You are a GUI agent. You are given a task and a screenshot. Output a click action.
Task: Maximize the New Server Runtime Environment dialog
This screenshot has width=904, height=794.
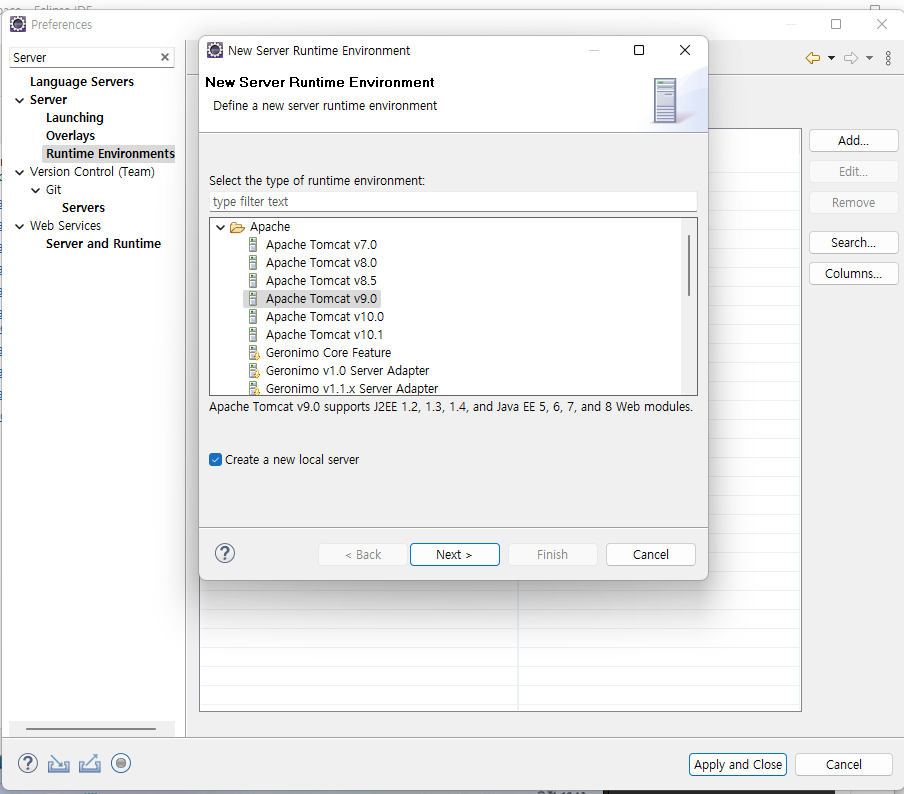pyautogui.click(x=639, y=50)
